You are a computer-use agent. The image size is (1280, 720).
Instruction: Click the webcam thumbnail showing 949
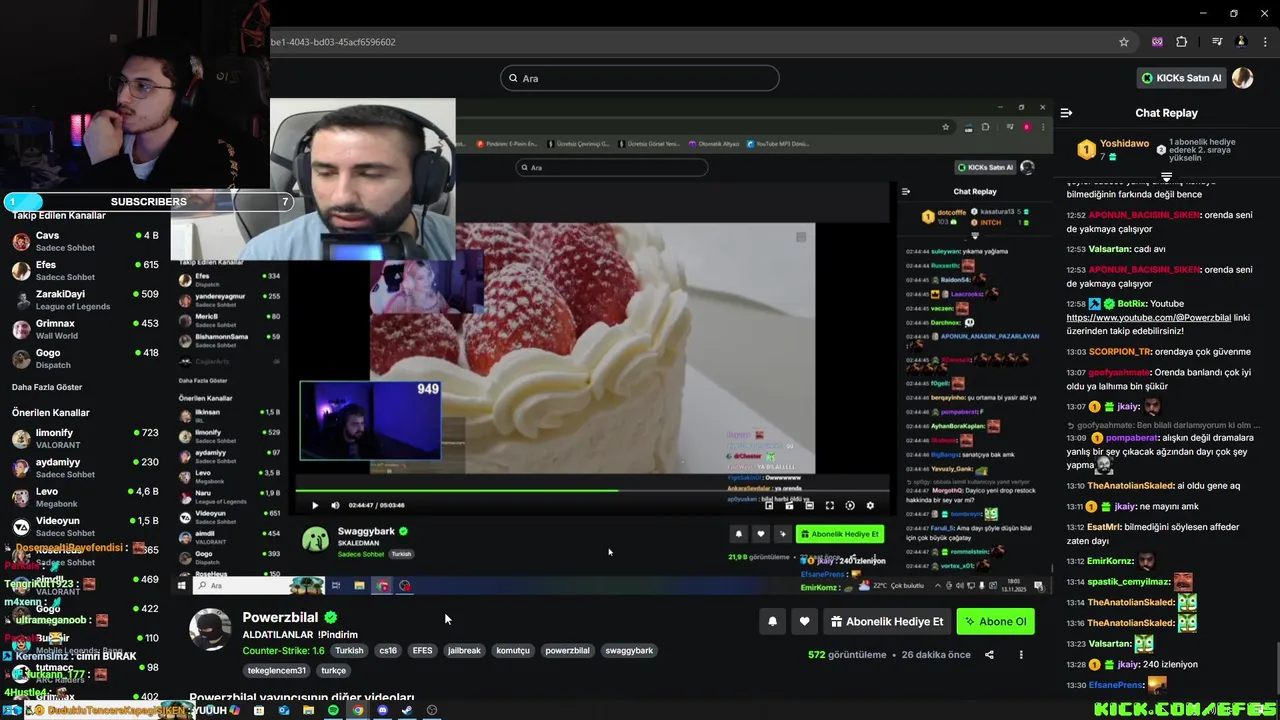pos(371,420)
